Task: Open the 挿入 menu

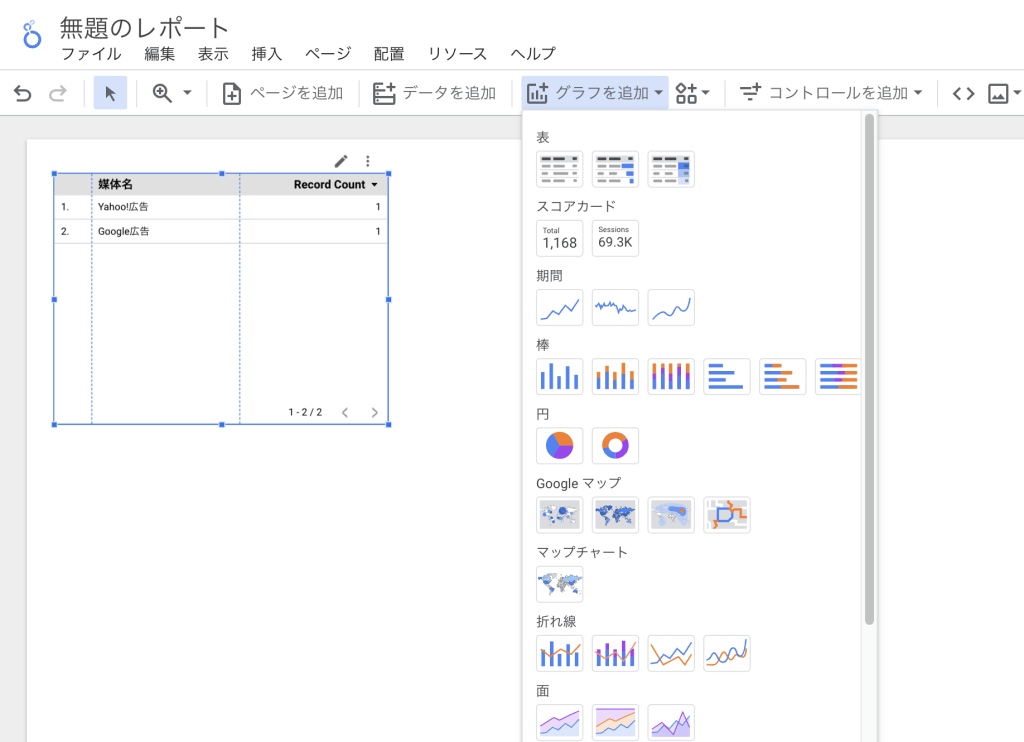Action: [x=267, y=54]
